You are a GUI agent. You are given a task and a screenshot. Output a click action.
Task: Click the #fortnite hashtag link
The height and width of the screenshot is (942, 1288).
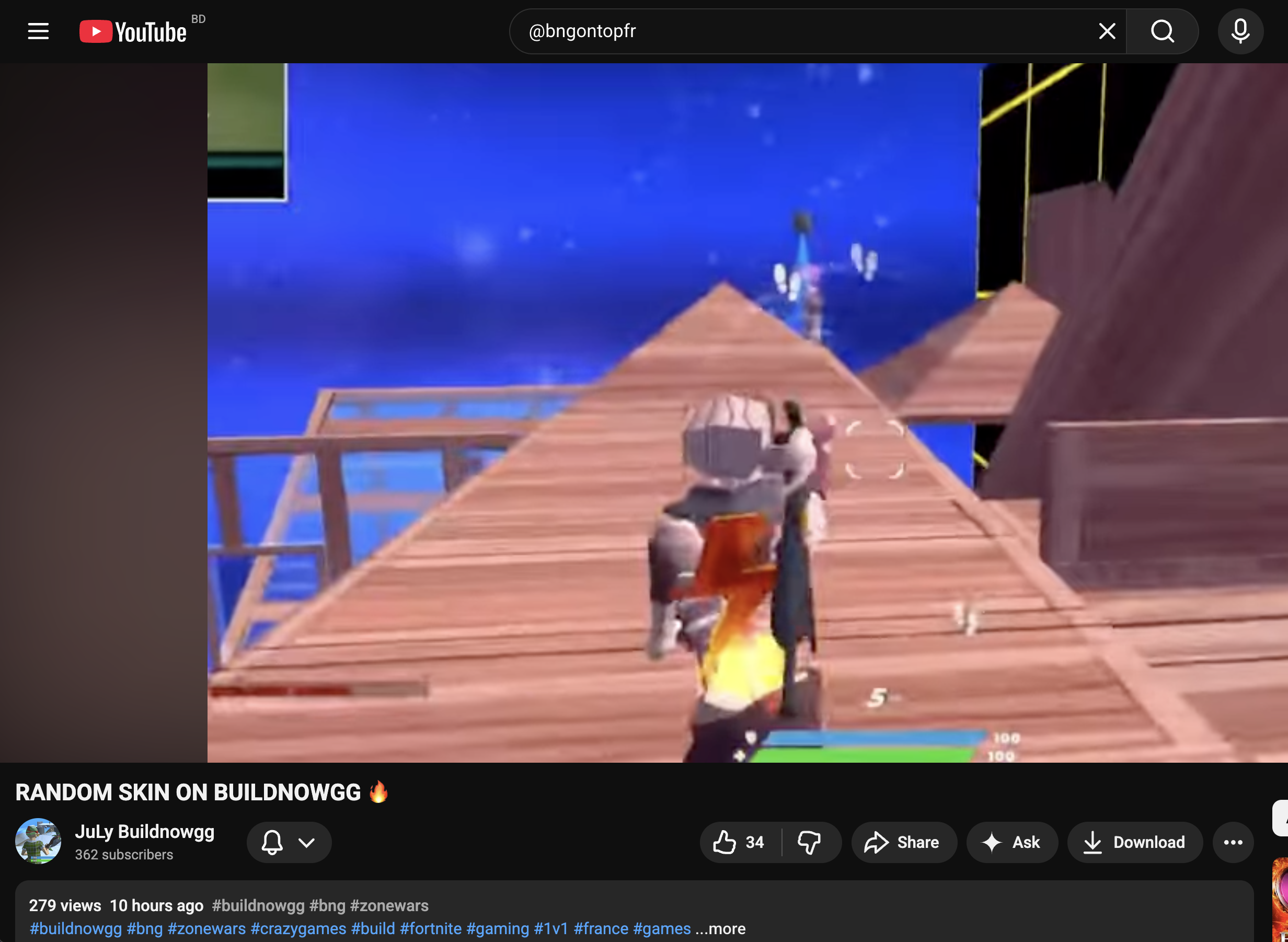pos(431,929)
